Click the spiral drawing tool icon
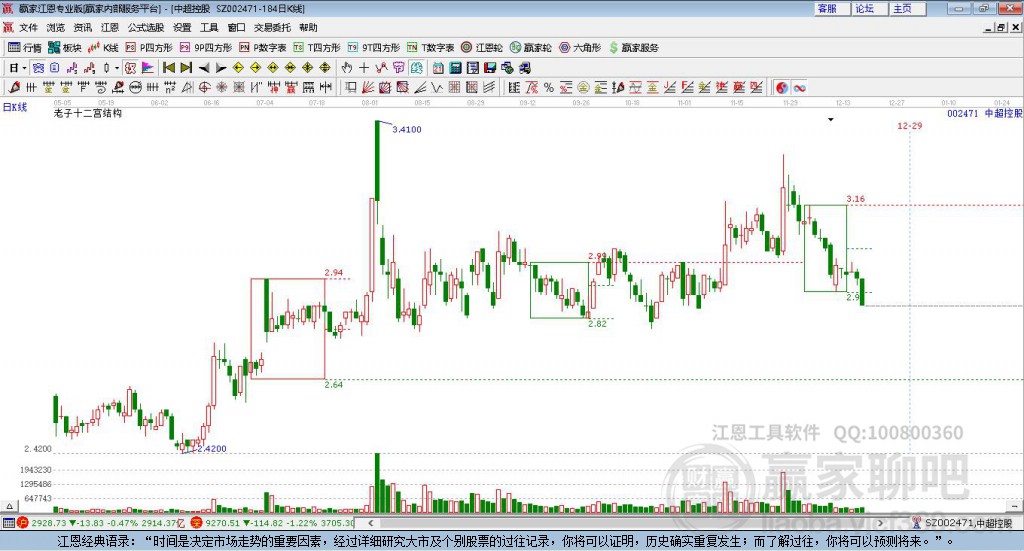Screen dimensions: 1024x551 click(101, 87)
